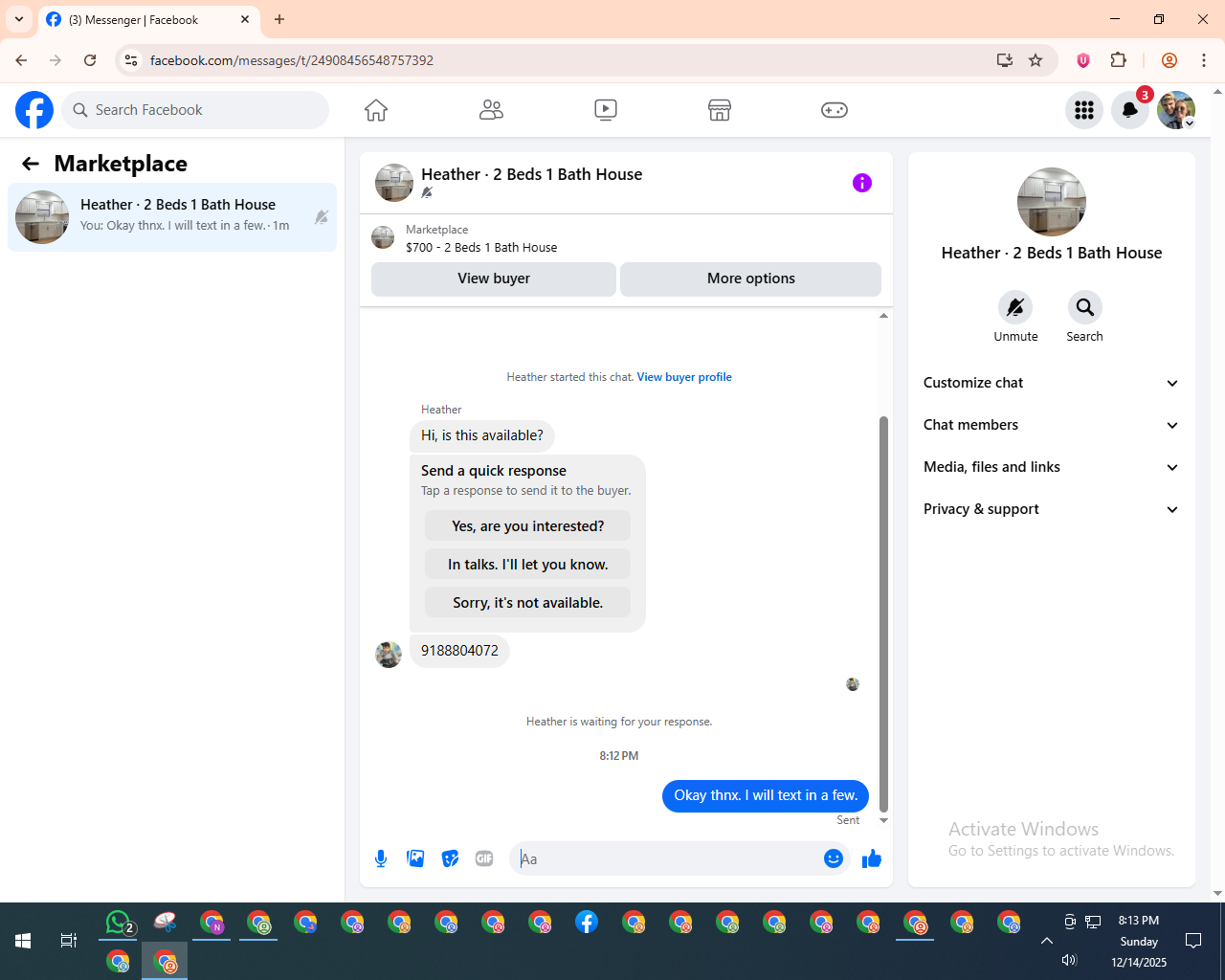Click the address bar URL
1225x980 pixels.
292,60
